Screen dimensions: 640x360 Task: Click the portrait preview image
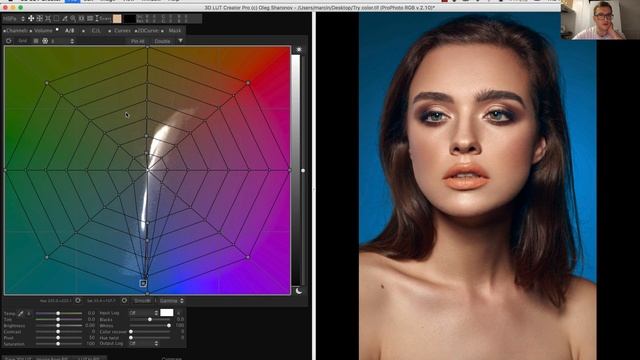[x=478, y=186]
